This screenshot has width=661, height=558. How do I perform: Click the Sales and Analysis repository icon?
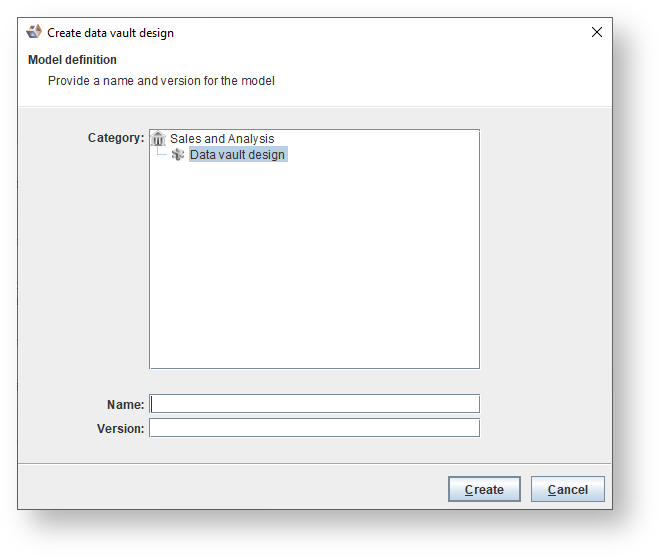158,139
